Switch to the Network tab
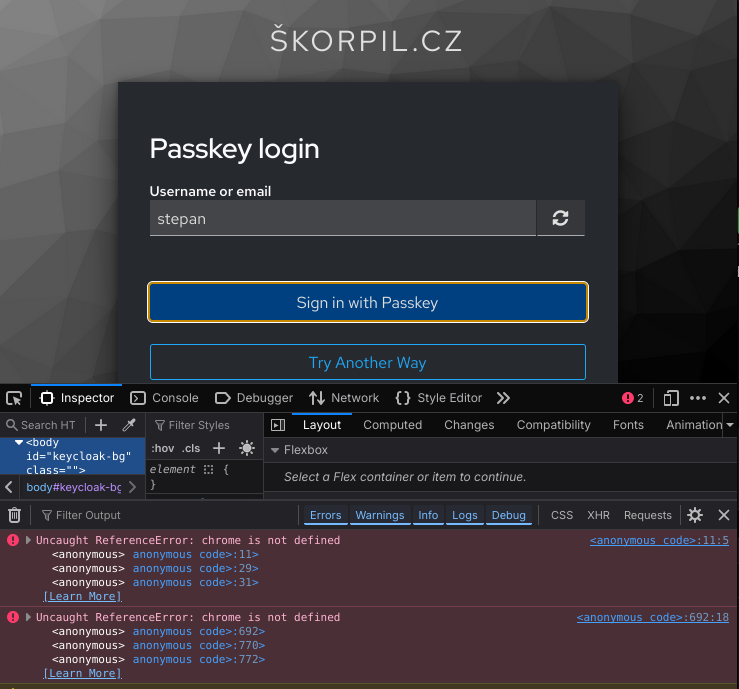Image resolution: width=739 pixels, height=689 pixels. tap(344, 398)
